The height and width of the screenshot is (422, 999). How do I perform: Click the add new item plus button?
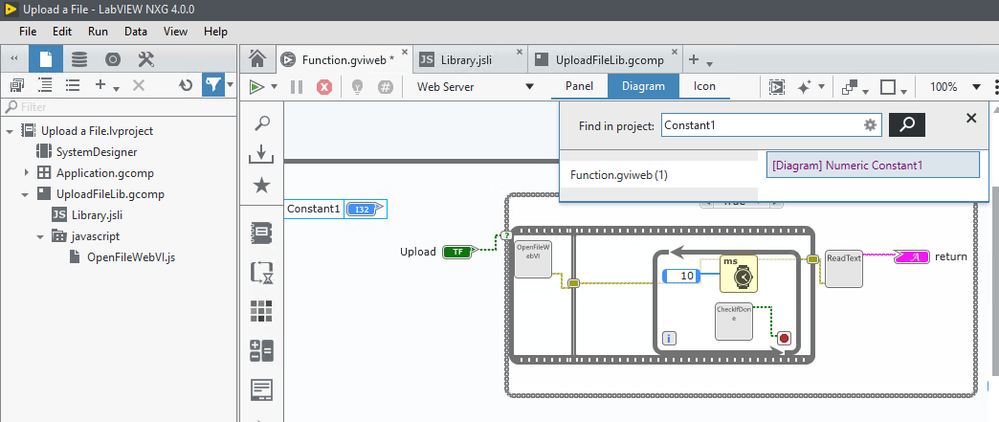click(100, 85)
